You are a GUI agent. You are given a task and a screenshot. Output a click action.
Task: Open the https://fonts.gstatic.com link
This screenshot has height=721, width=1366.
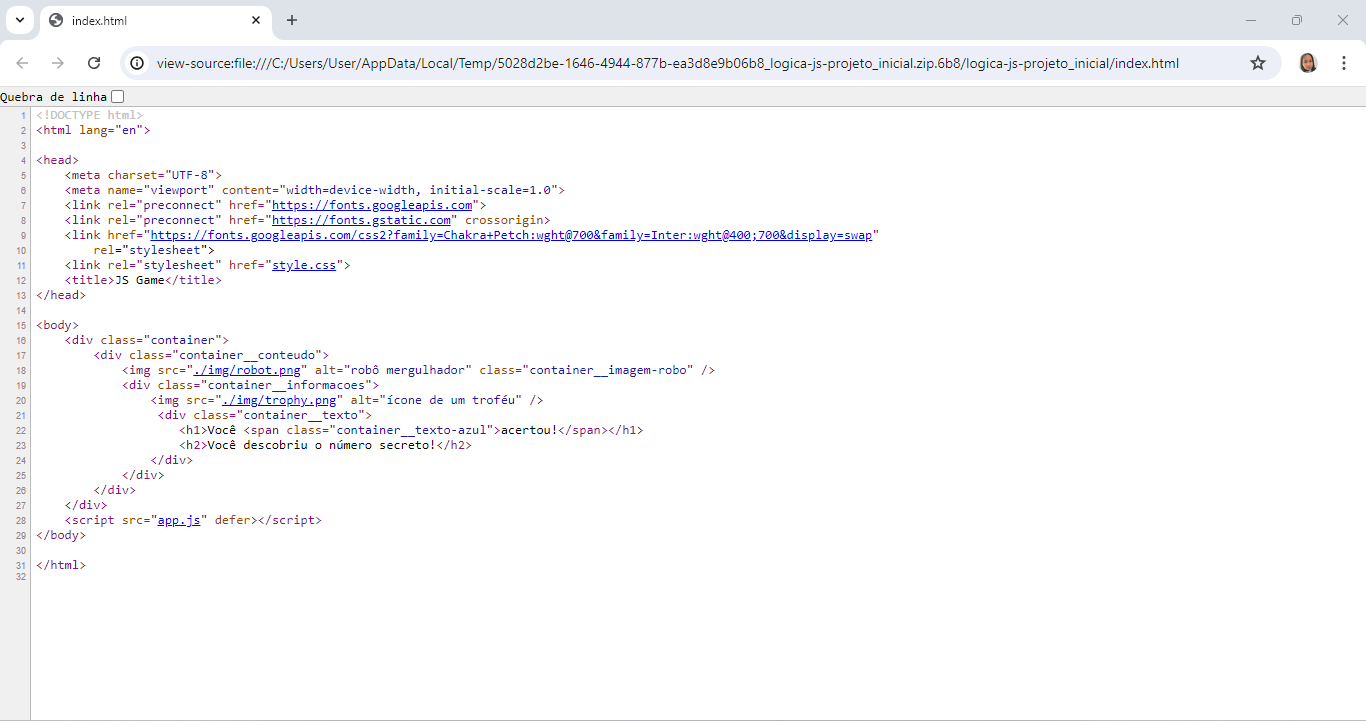361,220
